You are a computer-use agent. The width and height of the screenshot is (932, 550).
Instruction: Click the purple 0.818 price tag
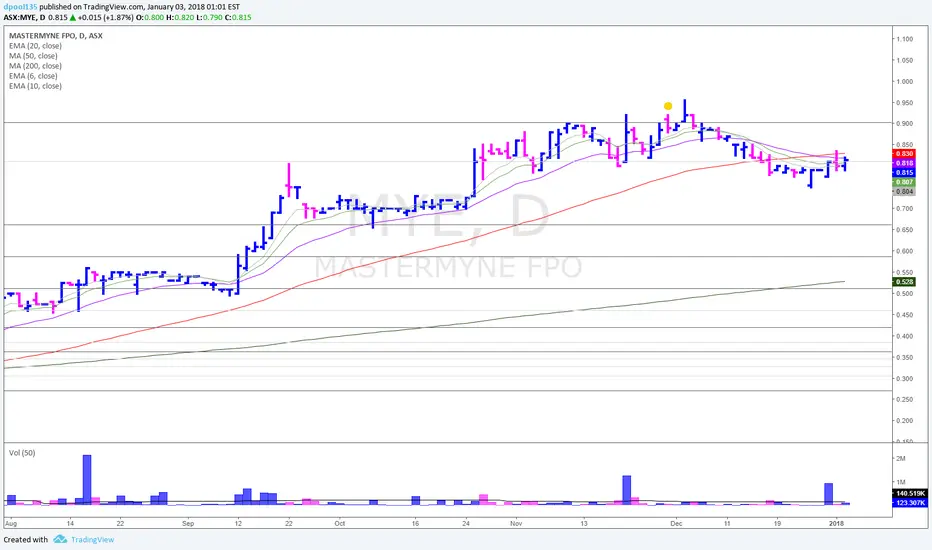(904, 163)
